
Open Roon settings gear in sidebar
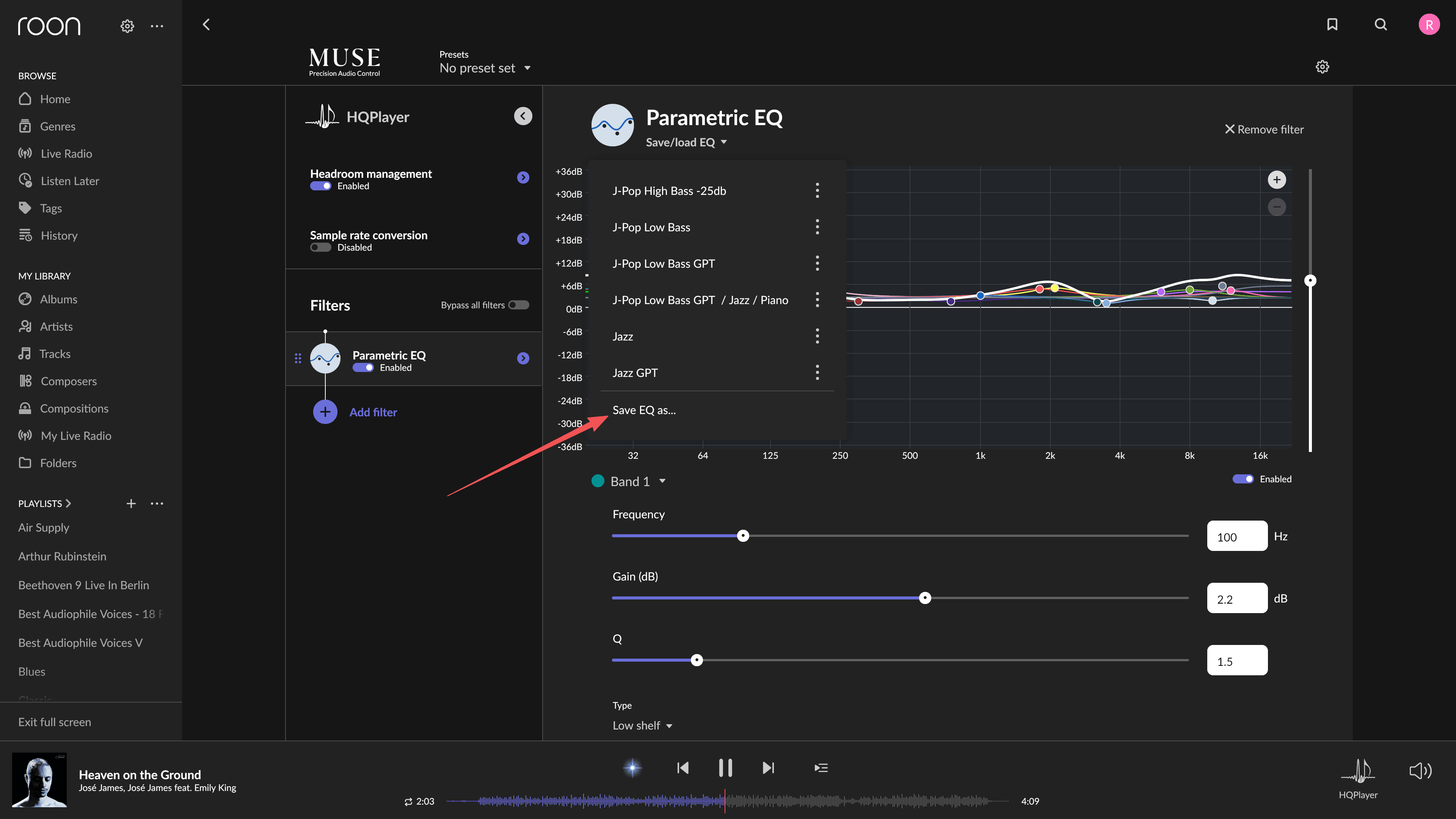[x=127, y=26]
